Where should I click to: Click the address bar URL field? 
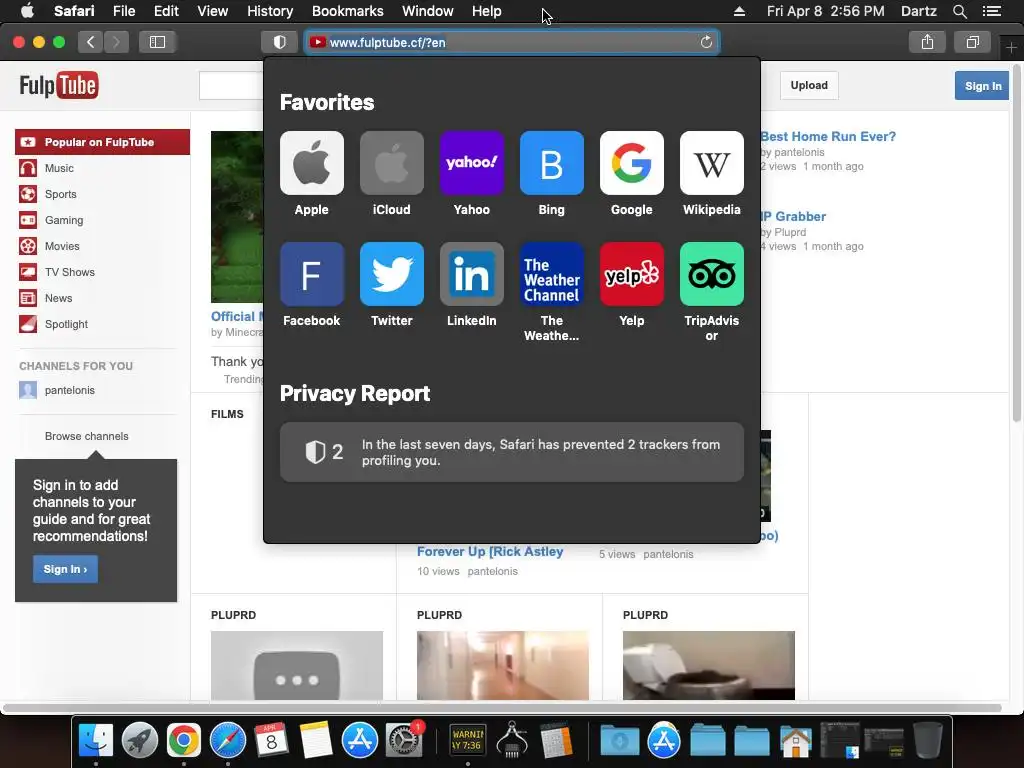click(x=512, y=42)
